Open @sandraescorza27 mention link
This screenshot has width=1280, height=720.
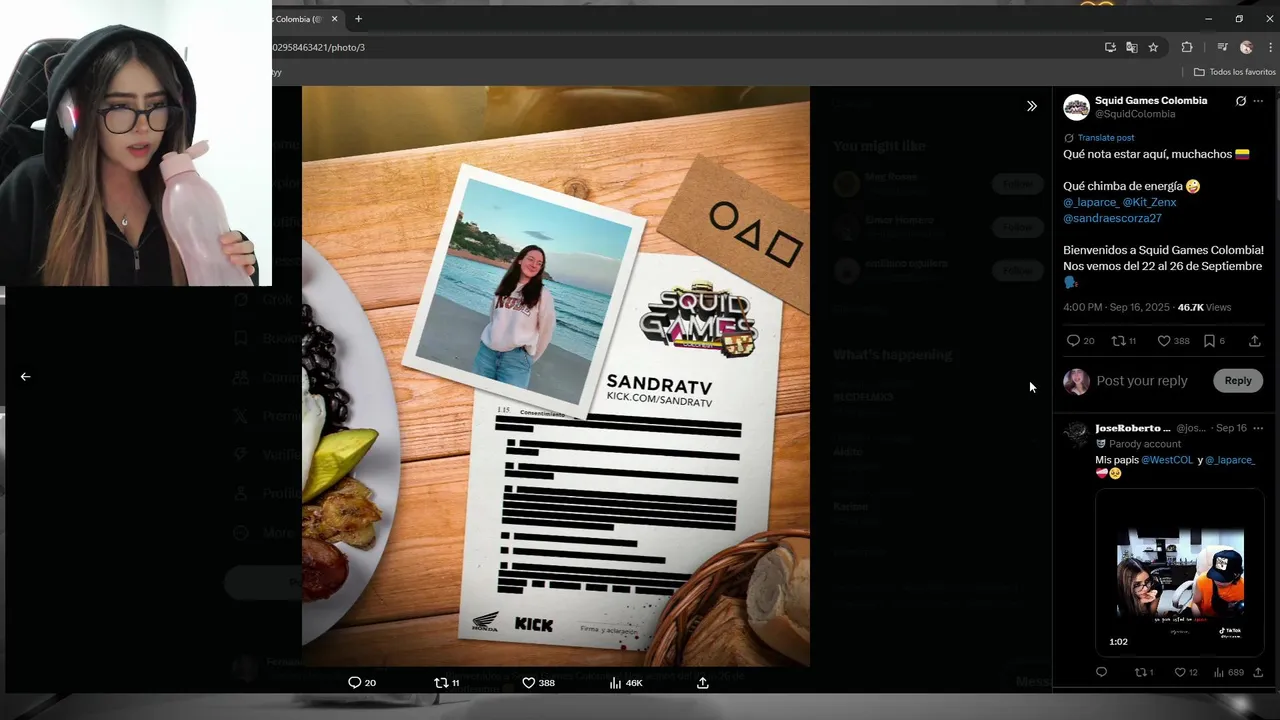1112,218
